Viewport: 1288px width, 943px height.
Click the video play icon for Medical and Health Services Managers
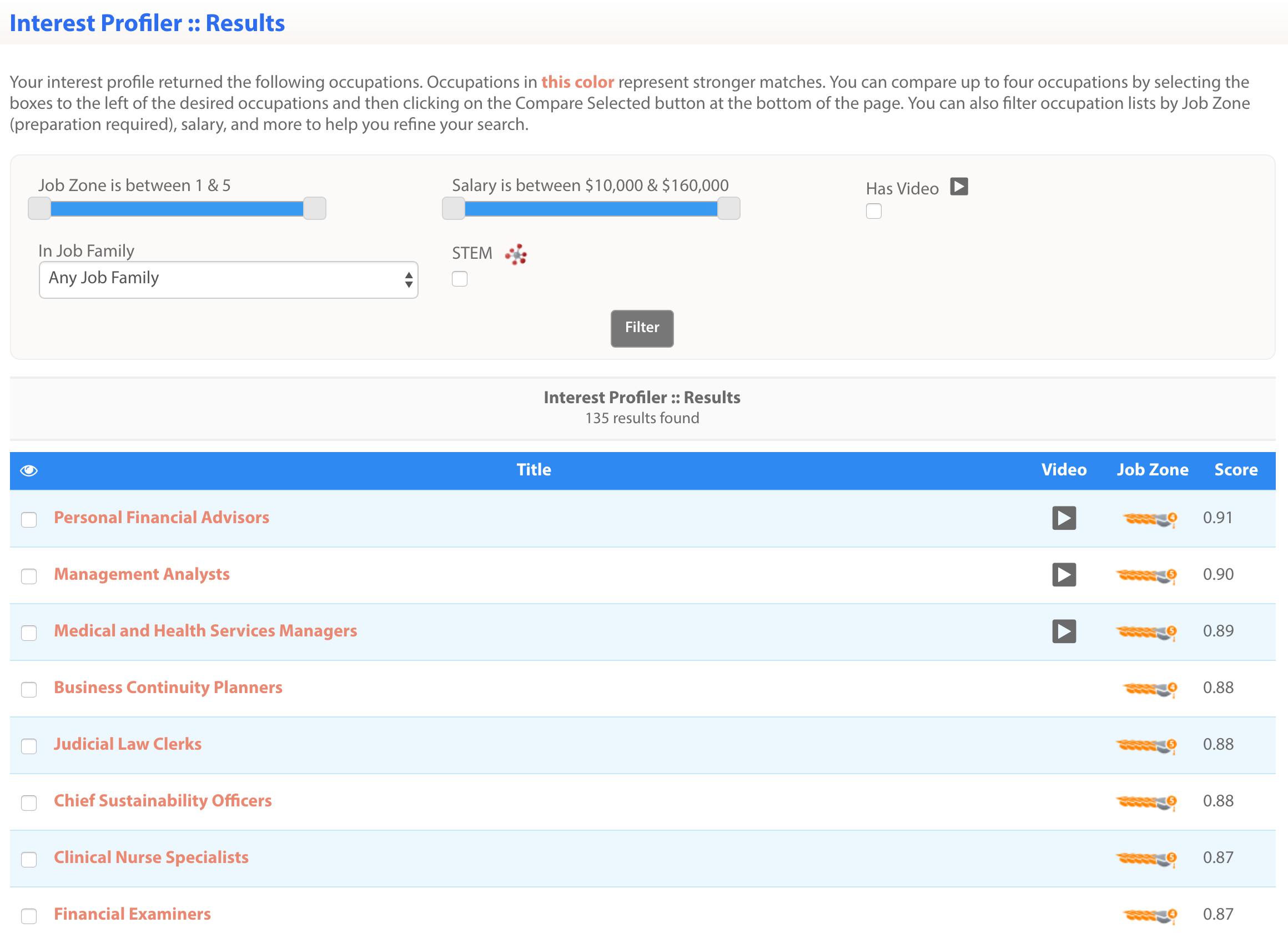(x=1063, y=631)
